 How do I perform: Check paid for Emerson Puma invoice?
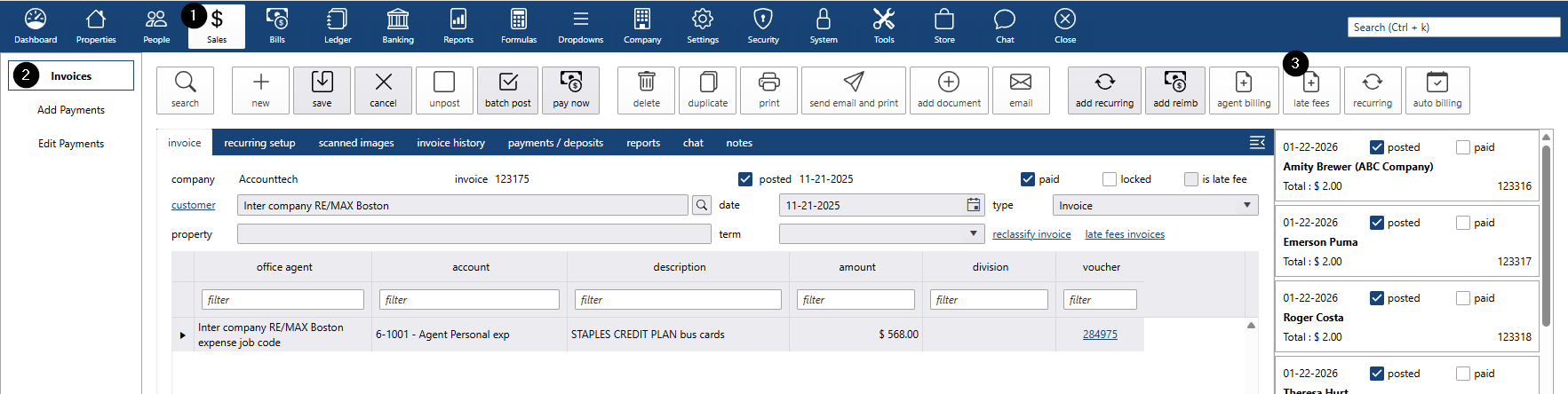tap(1463, 223)
